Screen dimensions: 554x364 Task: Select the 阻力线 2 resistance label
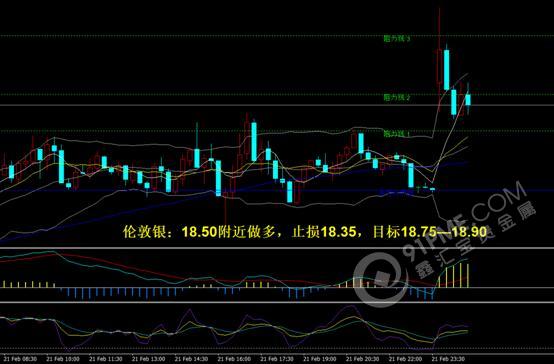pos(397,97)
